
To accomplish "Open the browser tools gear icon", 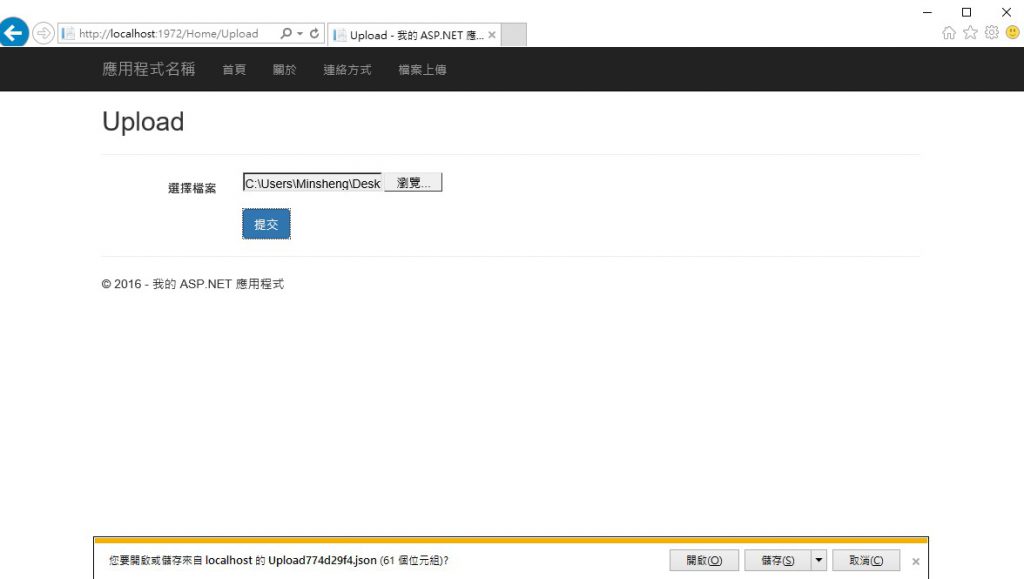I will point(991,33).
